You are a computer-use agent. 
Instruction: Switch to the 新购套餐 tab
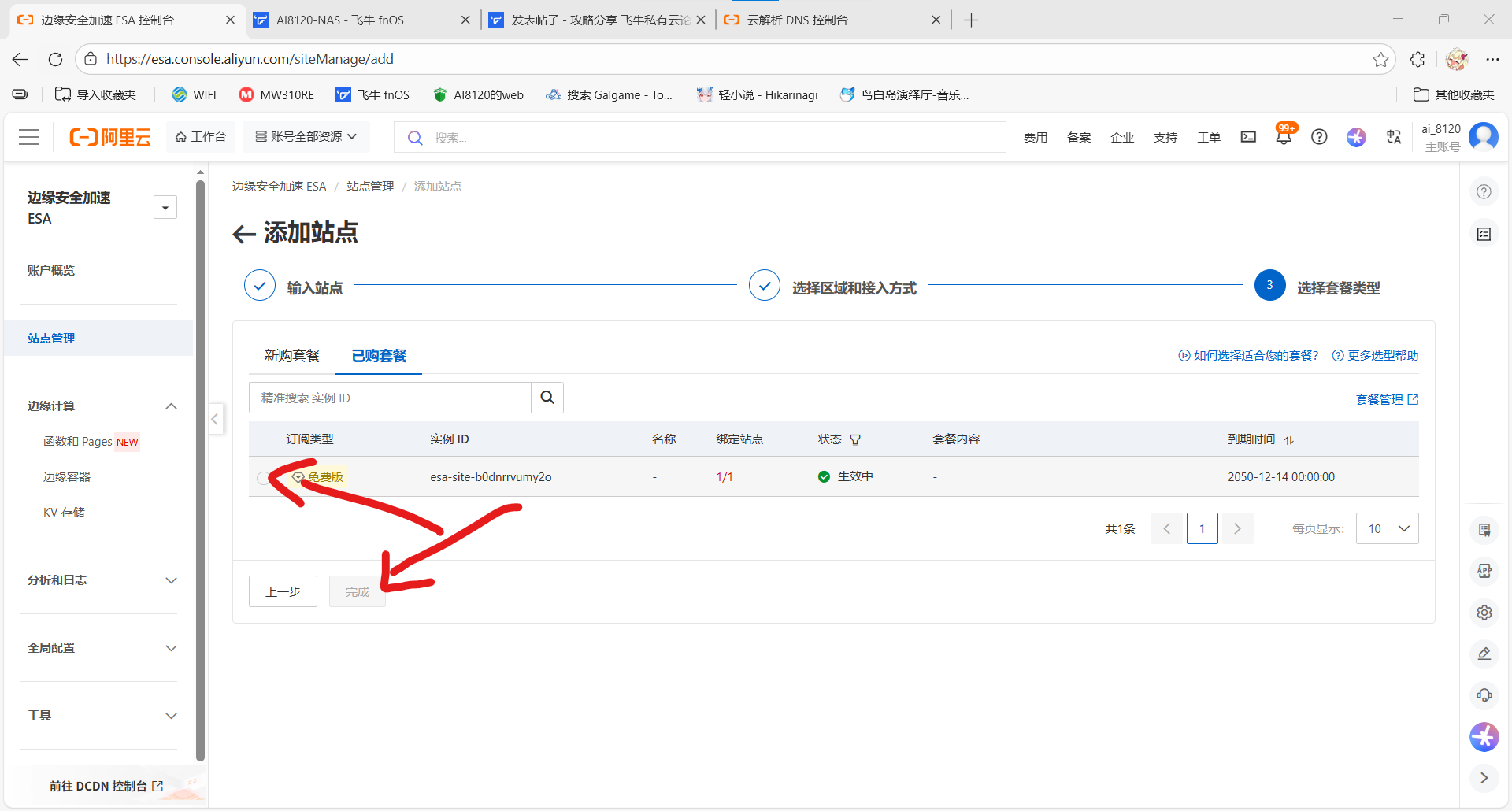292,356
